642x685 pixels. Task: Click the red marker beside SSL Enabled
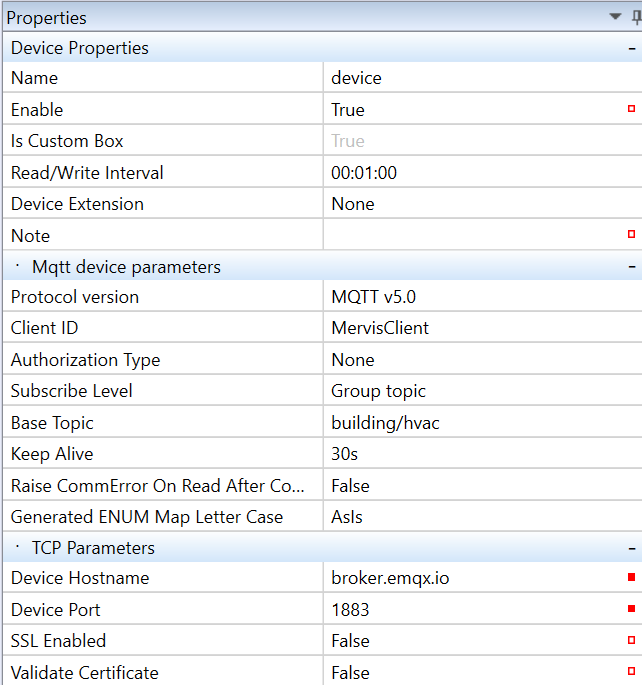(631, 641)
